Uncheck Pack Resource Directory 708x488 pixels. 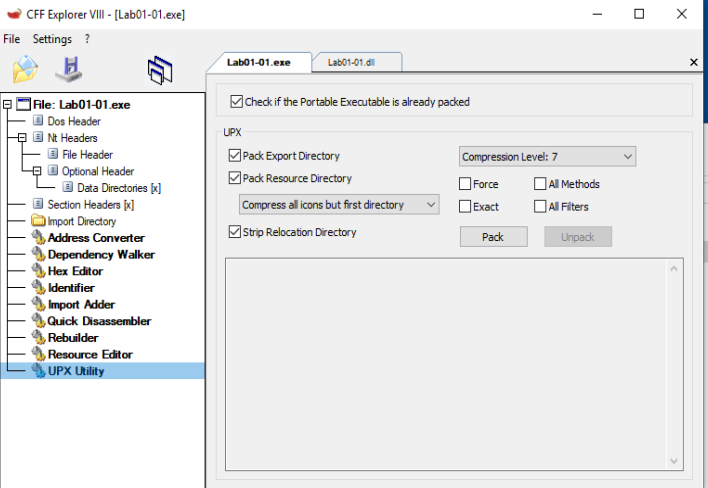tap(234, 178)
